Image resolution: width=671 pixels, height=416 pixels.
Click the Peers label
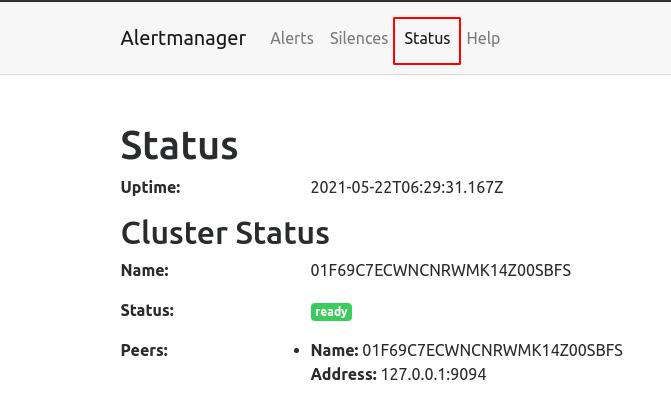[144, 350]
